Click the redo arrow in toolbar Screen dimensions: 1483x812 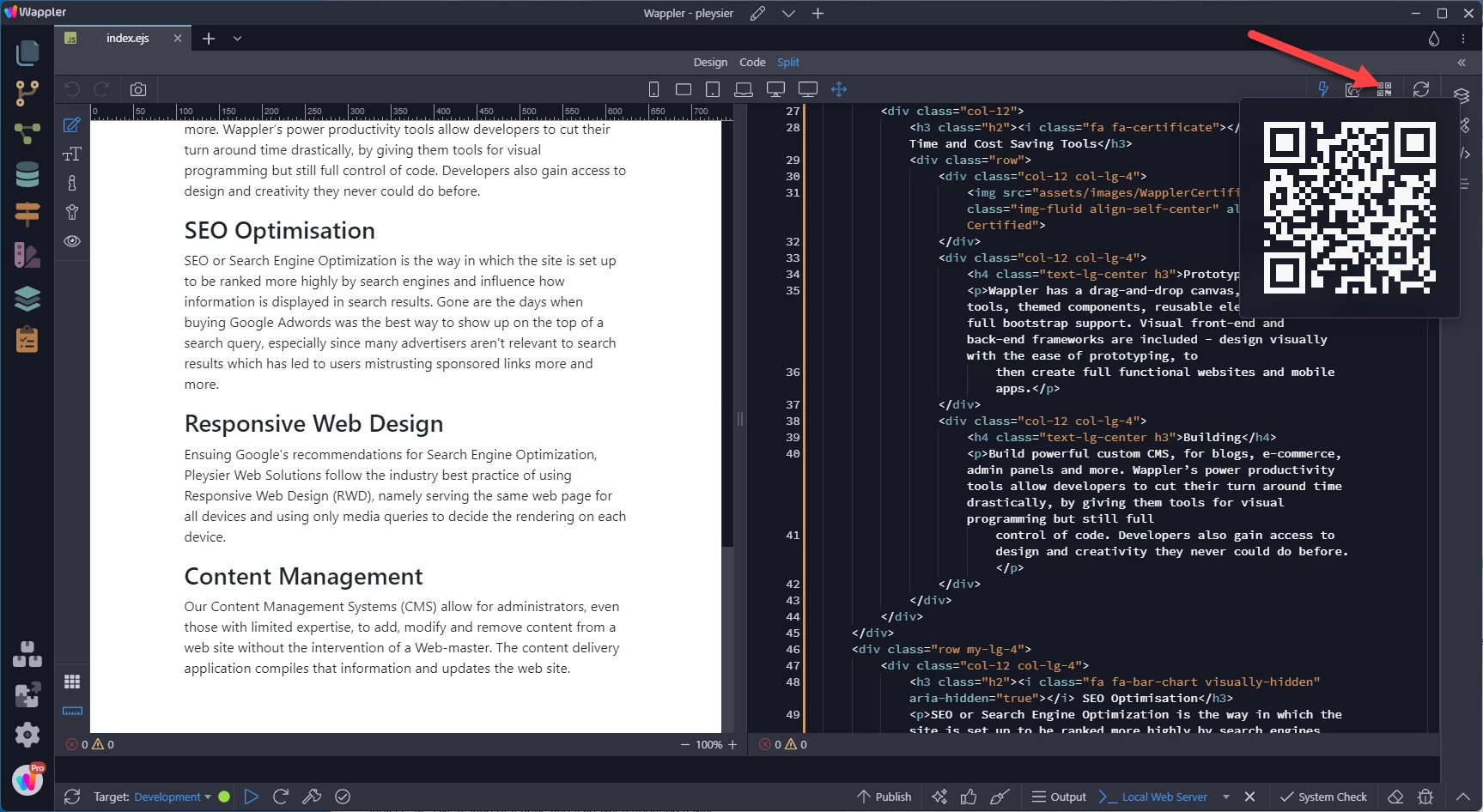coord(101,89)
